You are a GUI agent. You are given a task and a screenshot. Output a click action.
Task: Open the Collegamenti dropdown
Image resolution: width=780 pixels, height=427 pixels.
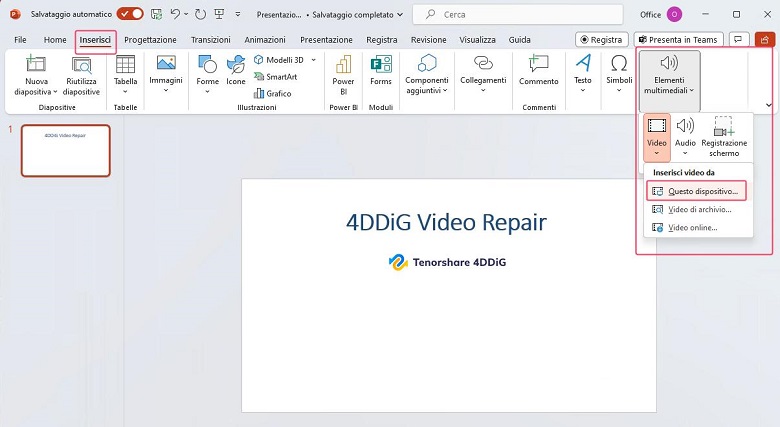click(x=483, y=75)
